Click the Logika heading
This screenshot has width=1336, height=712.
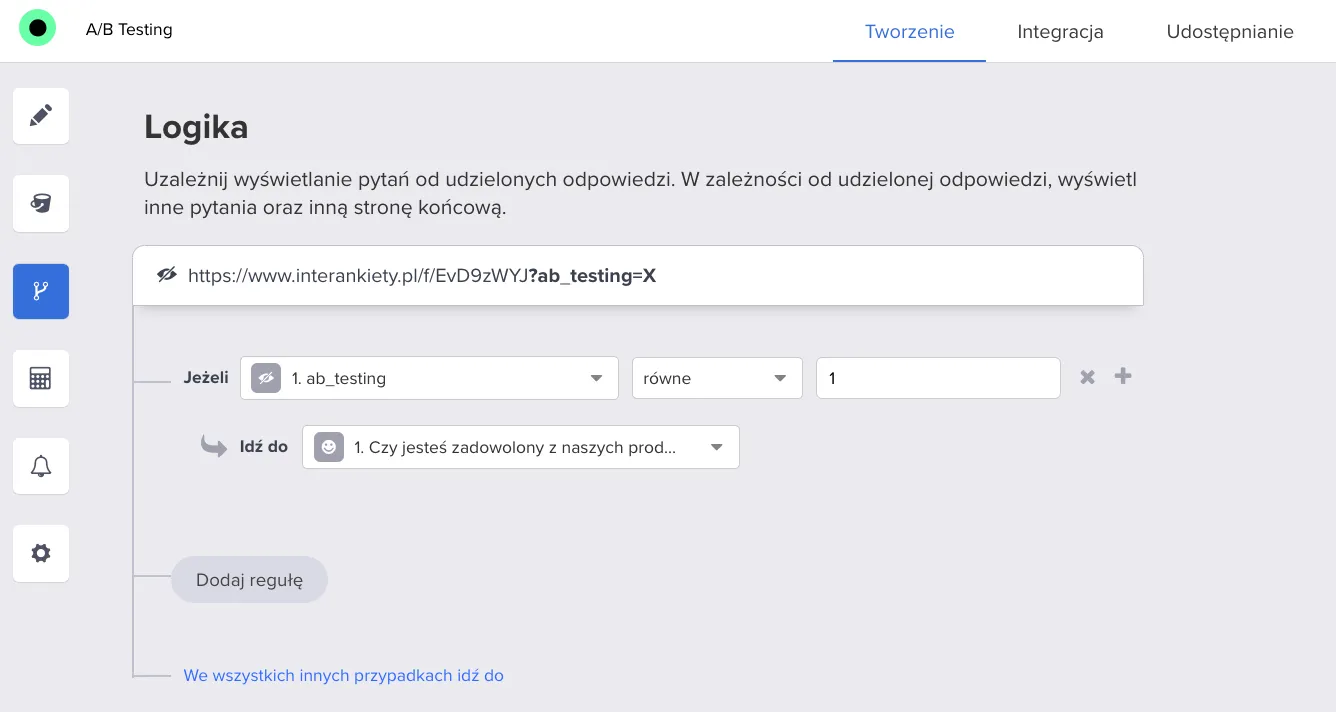coord(196,127)
